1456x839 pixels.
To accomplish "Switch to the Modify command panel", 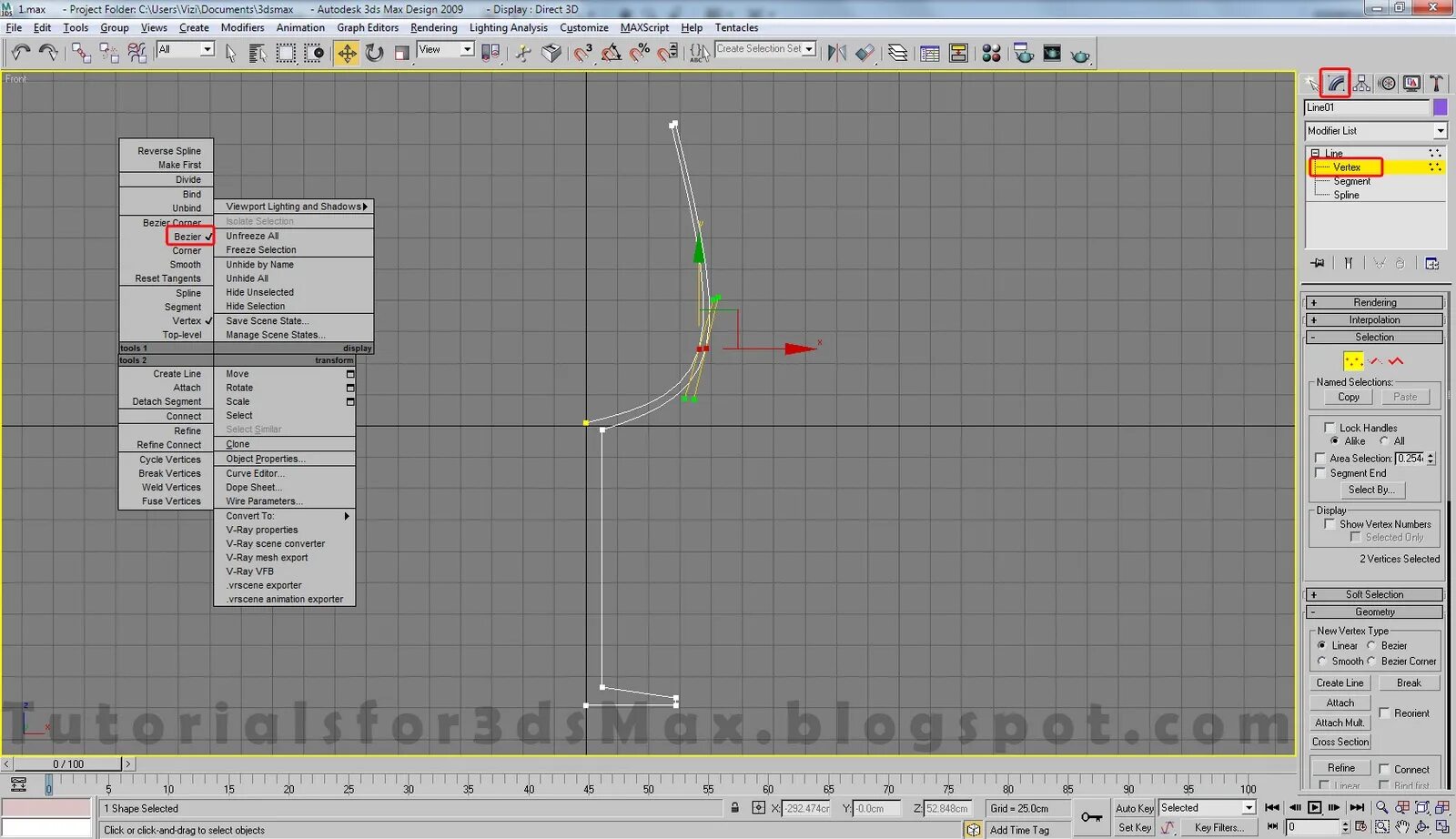I will click(x=1335, y=84).
